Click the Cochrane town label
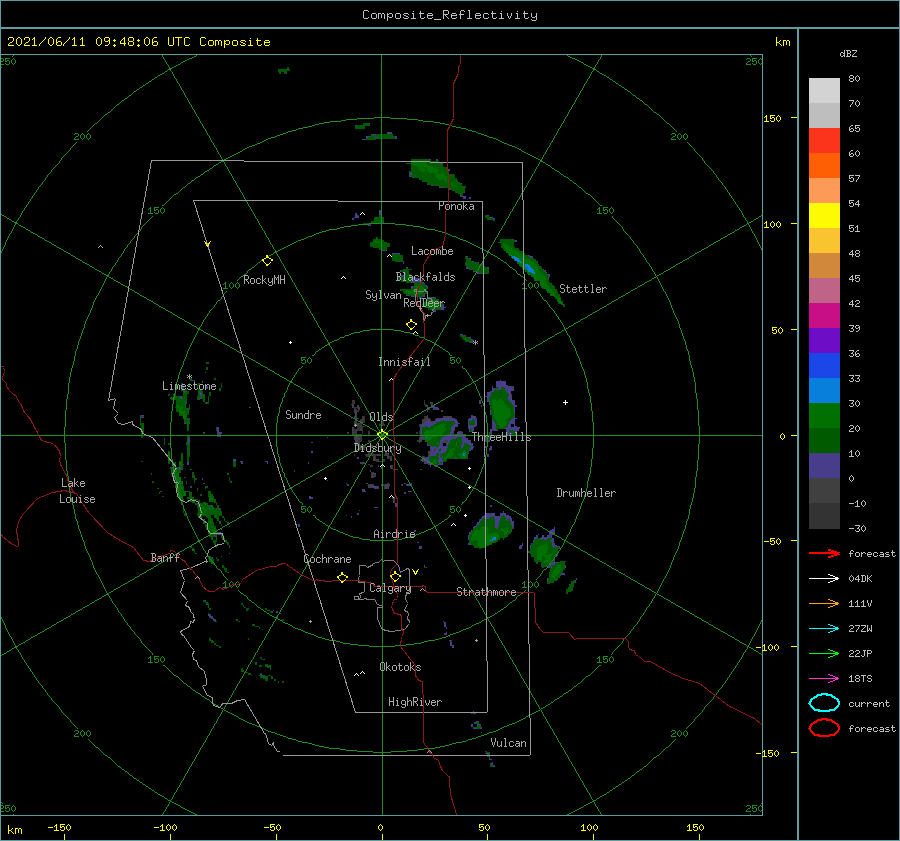The height and width of the screenshot is (841, 900). (x=327, y=559)
